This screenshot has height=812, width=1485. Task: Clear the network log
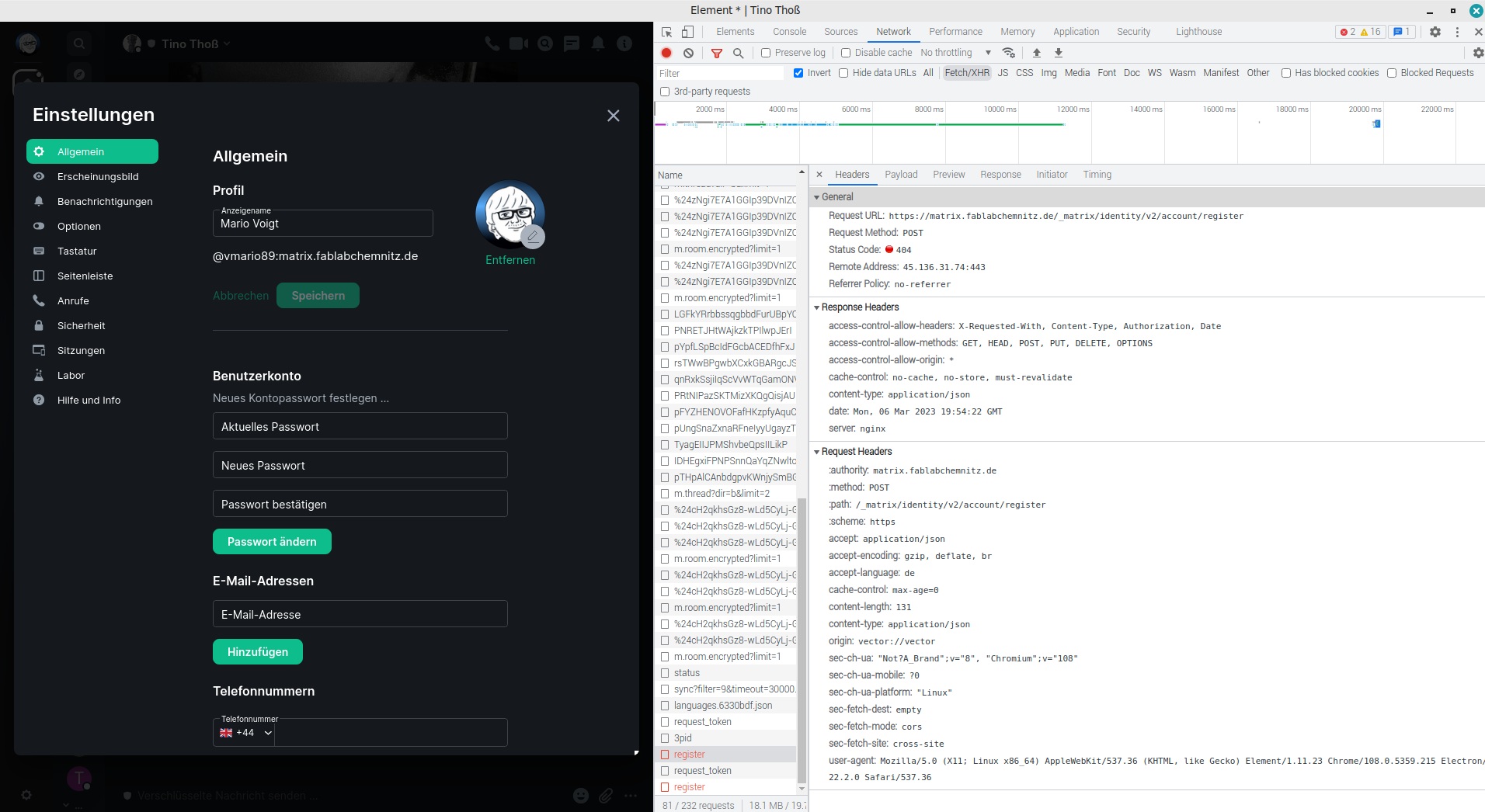[688, 53]
